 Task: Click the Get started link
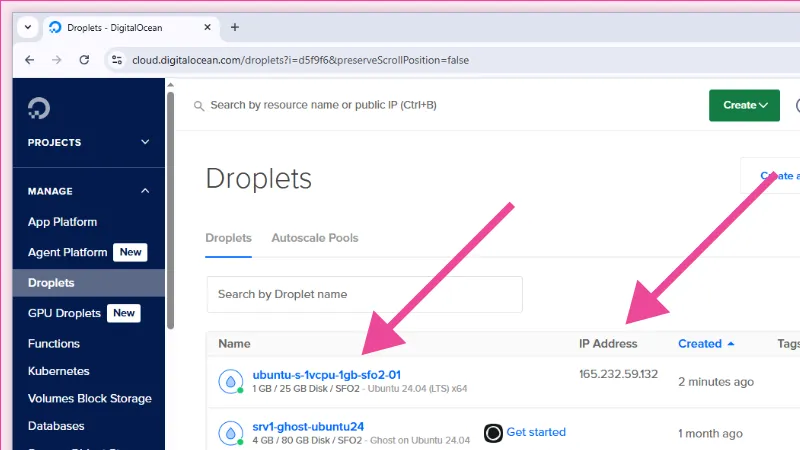coord(536,432)
